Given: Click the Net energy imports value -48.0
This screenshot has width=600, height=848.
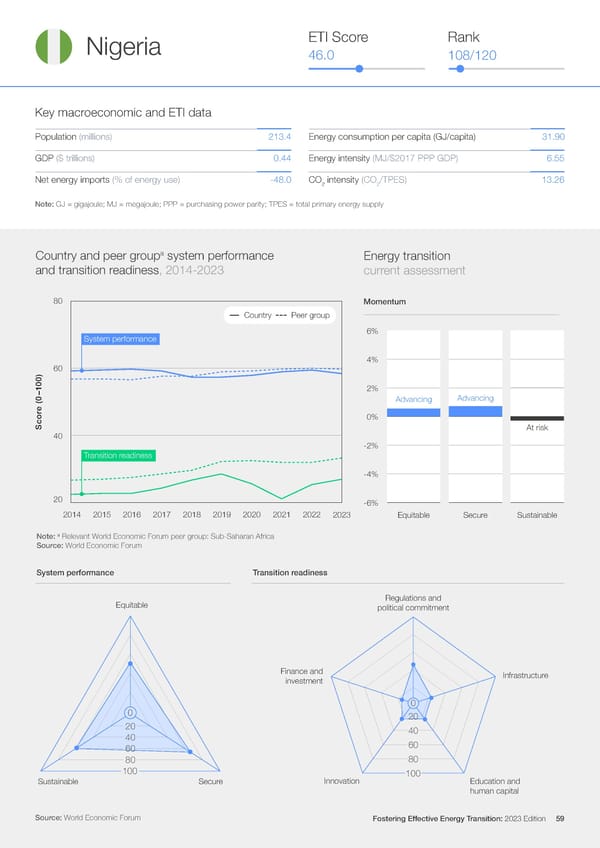Looking at the screenshot, I should [x=276, y=180].
